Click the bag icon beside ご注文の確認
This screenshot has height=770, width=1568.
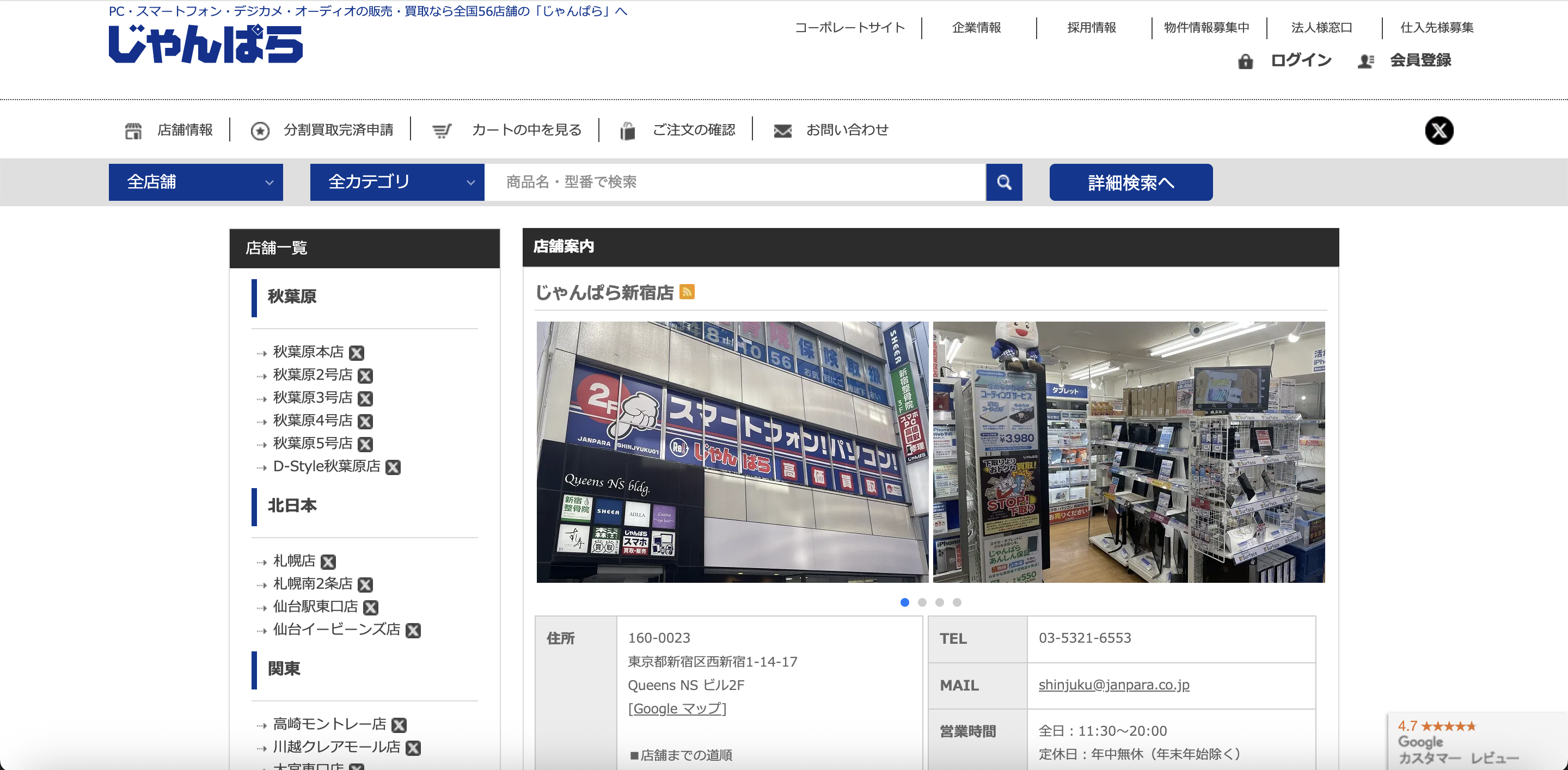point(628,130)
